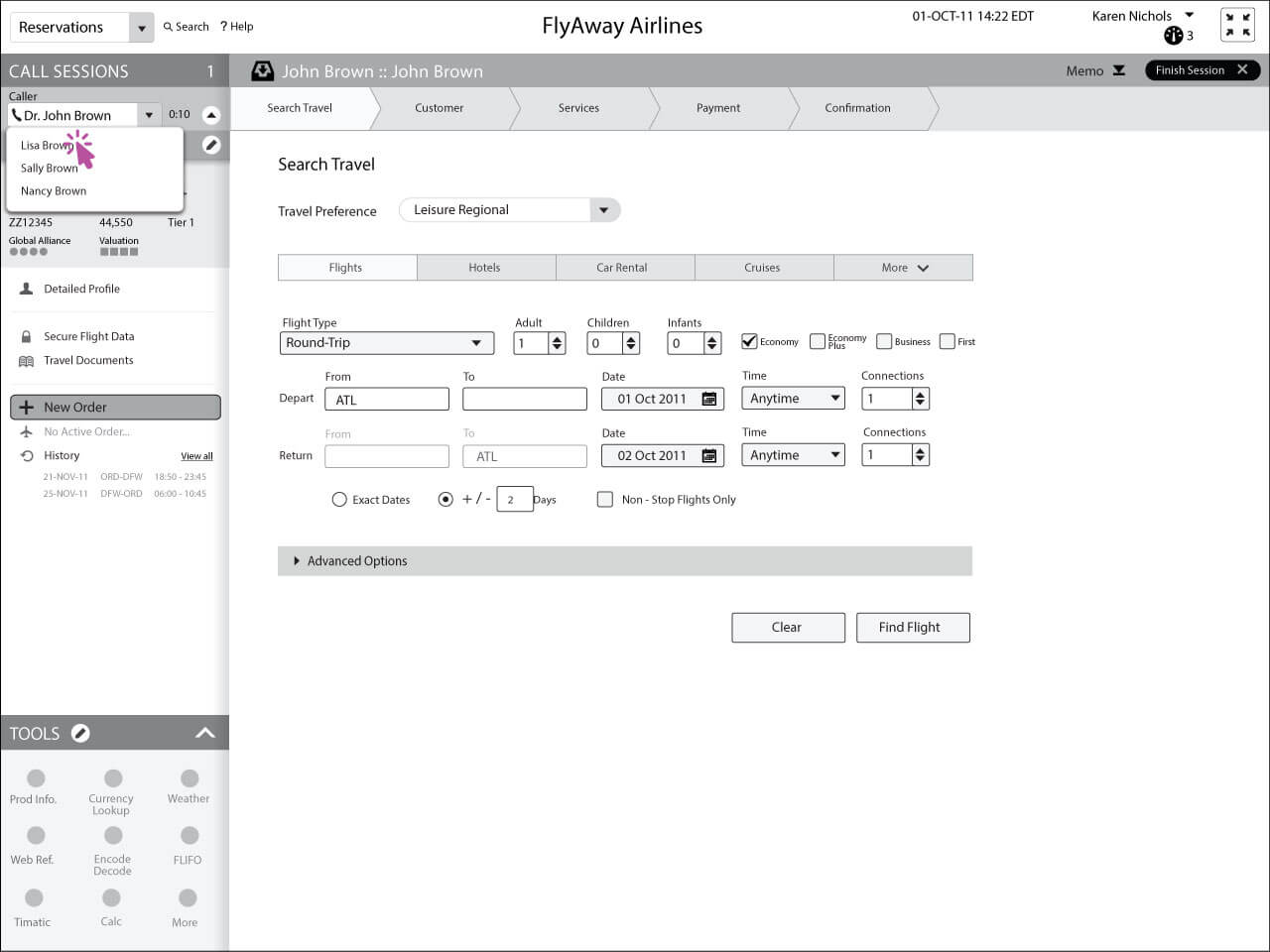
Task: Switch to the Hotels tab
Action: (485, 268)
